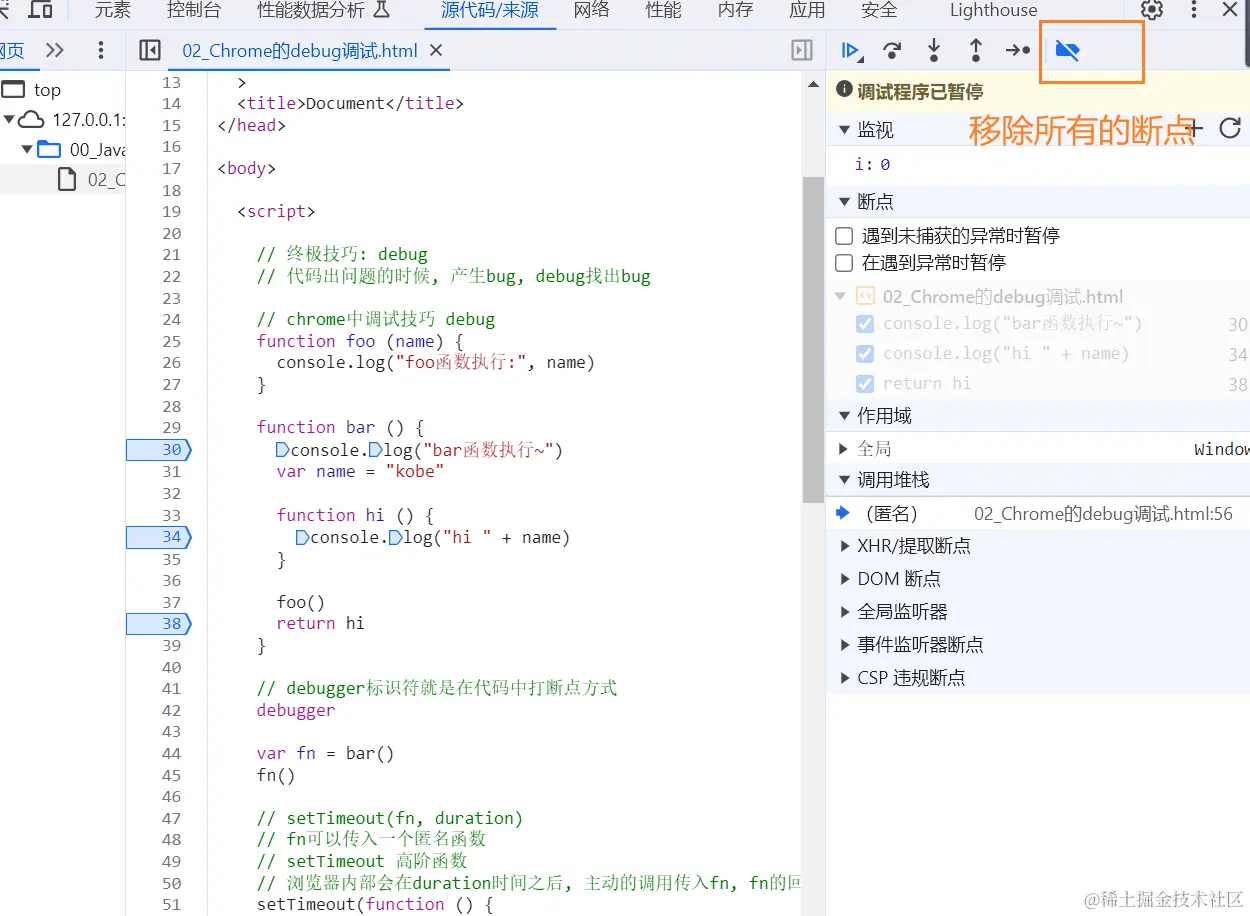Hide the navigator sidebar
1250x916 pixels.
click(x=150, y=50)
